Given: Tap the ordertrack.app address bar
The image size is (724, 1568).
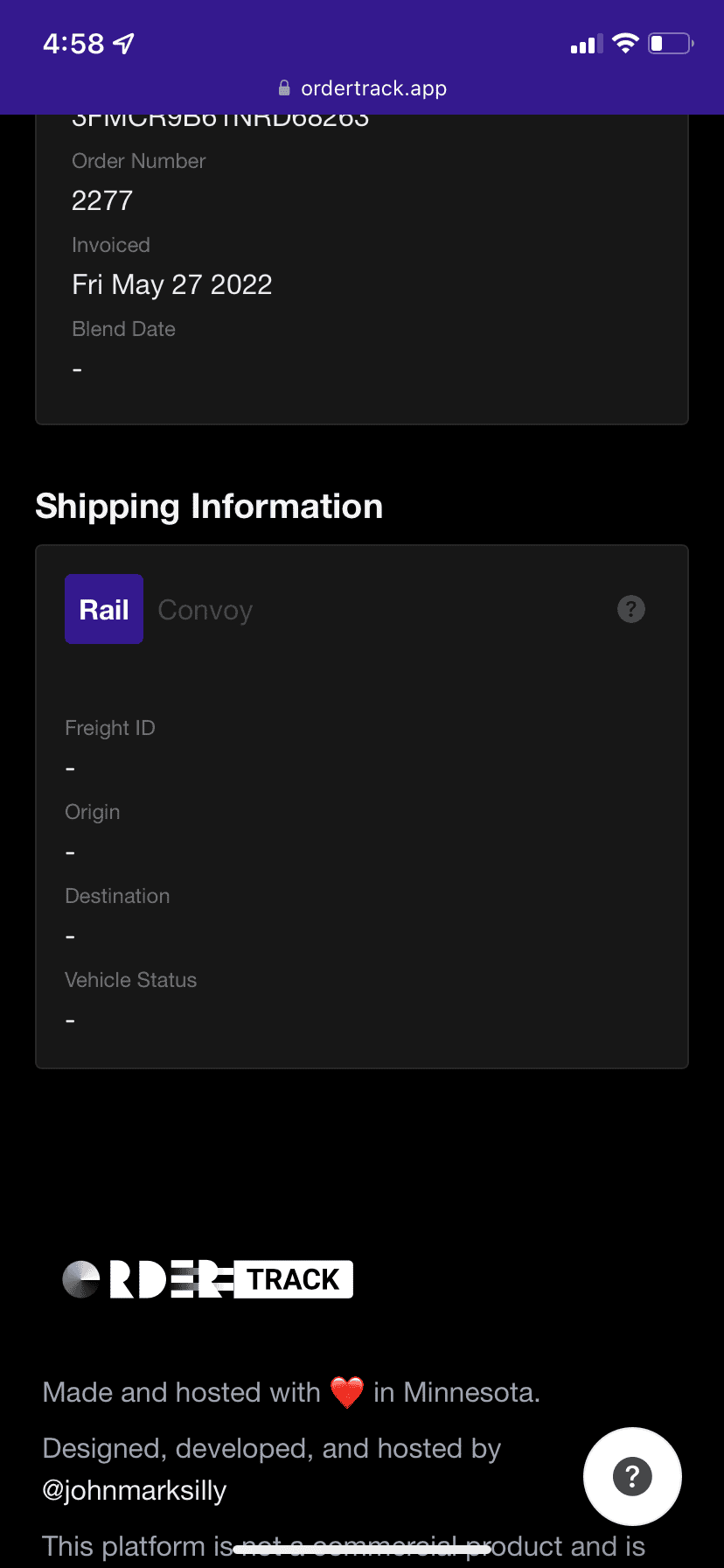Looking at the screenshot, I should click(373, 88).
